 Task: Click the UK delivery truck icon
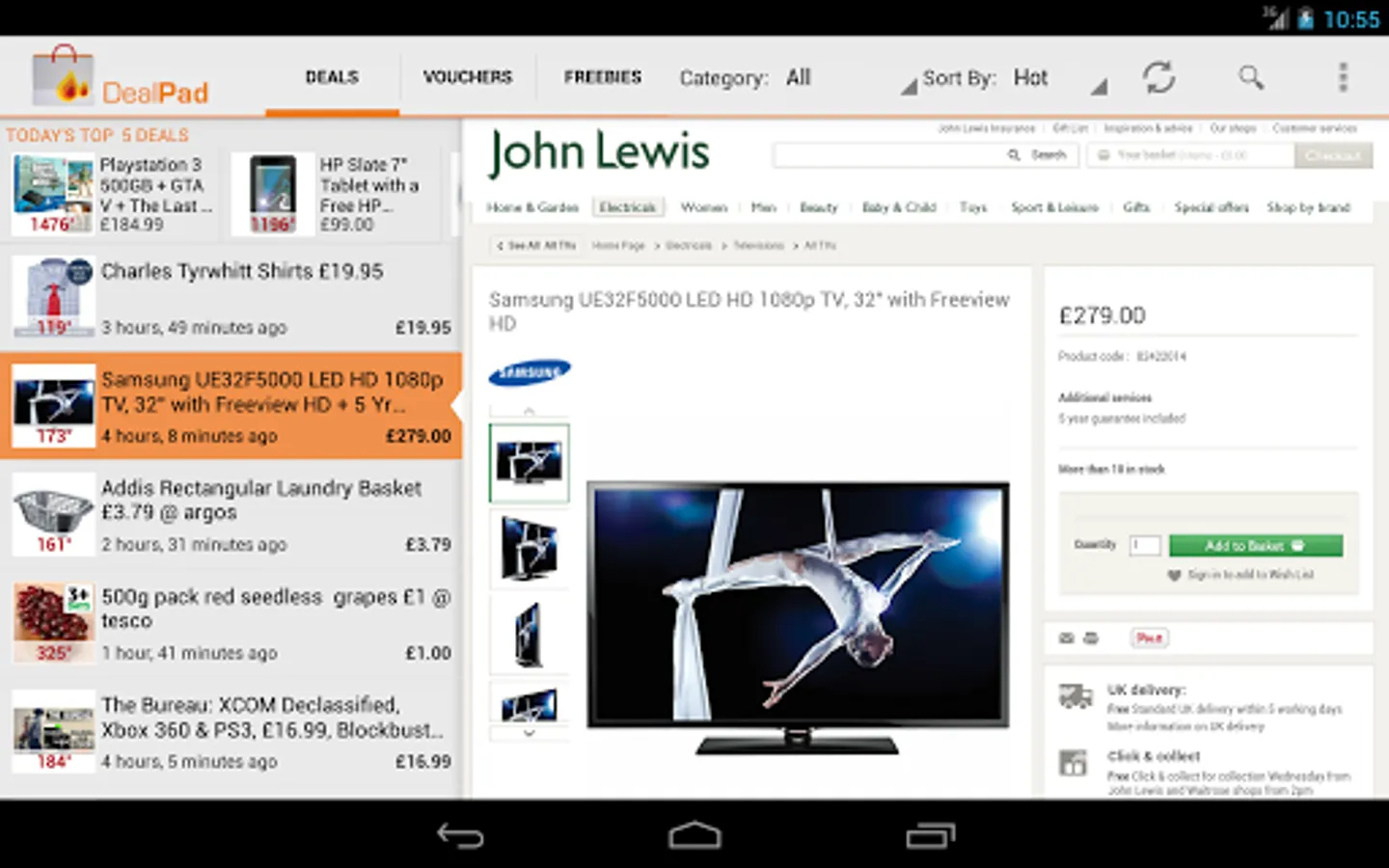pos(1075,696)
